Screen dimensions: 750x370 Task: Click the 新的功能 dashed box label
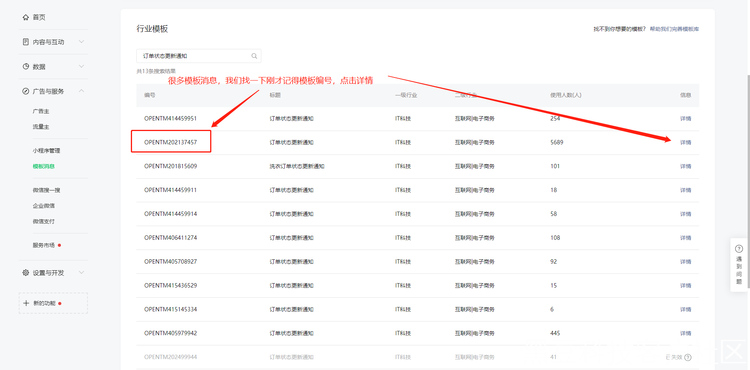[44, 303]
